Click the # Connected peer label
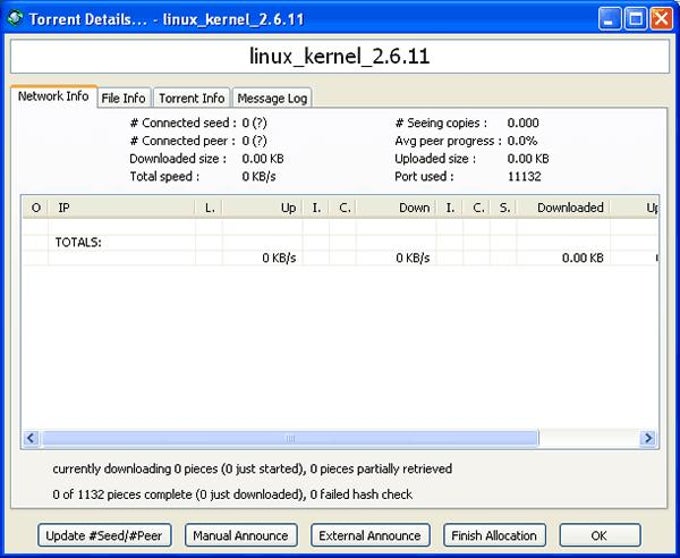The image size is (680, 558). (182, 141)
